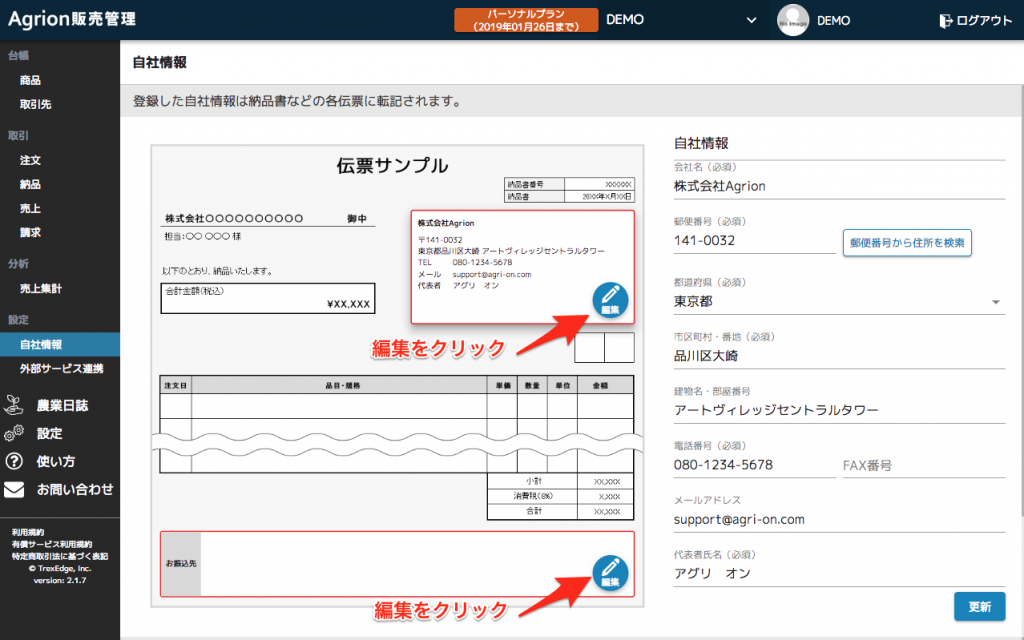Open 取引先 in the sidebar

[x=35, y=104]
